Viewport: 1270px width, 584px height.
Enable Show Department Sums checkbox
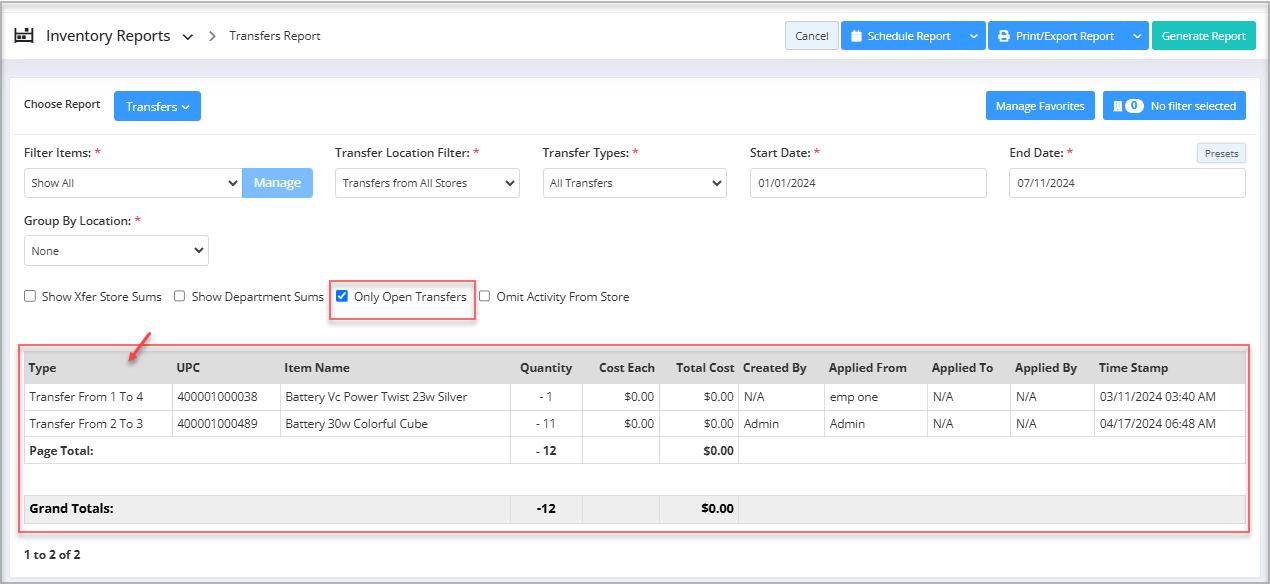pos(180,297)
